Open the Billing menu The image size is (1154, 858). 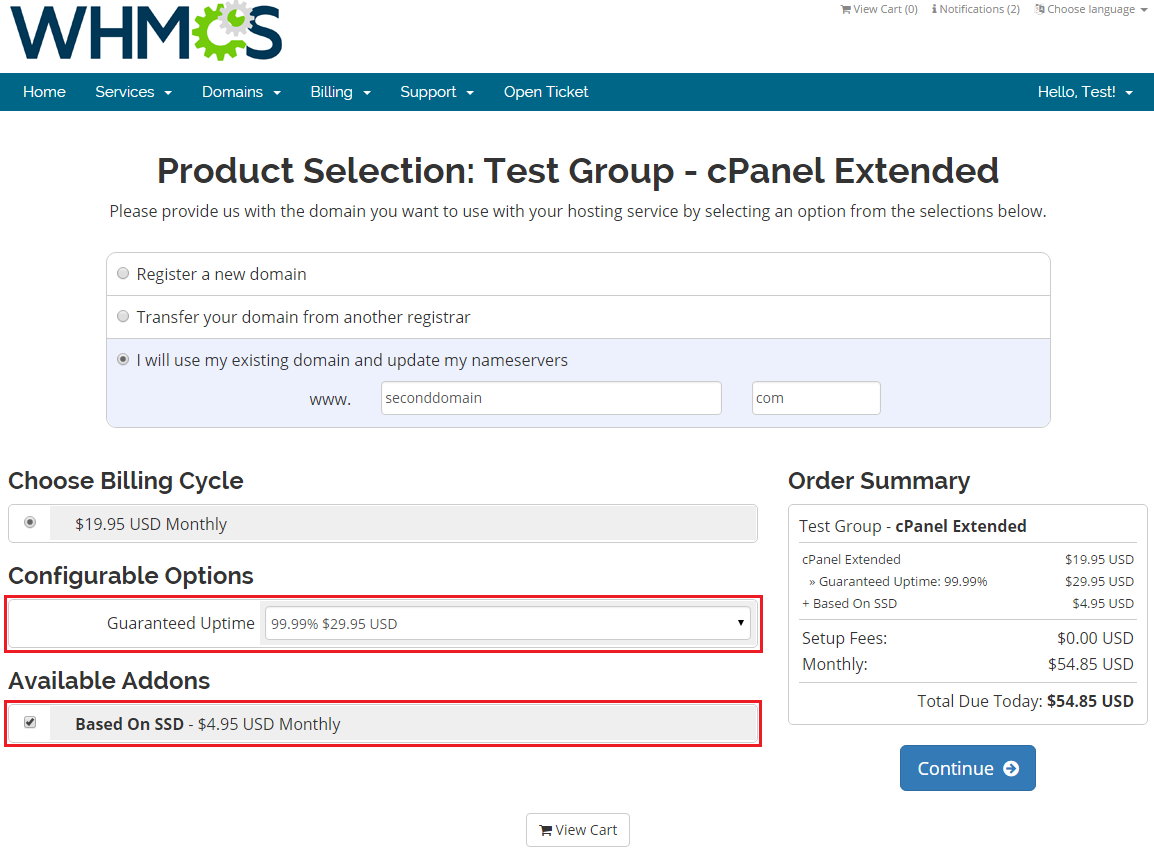(x=340, y=92)
